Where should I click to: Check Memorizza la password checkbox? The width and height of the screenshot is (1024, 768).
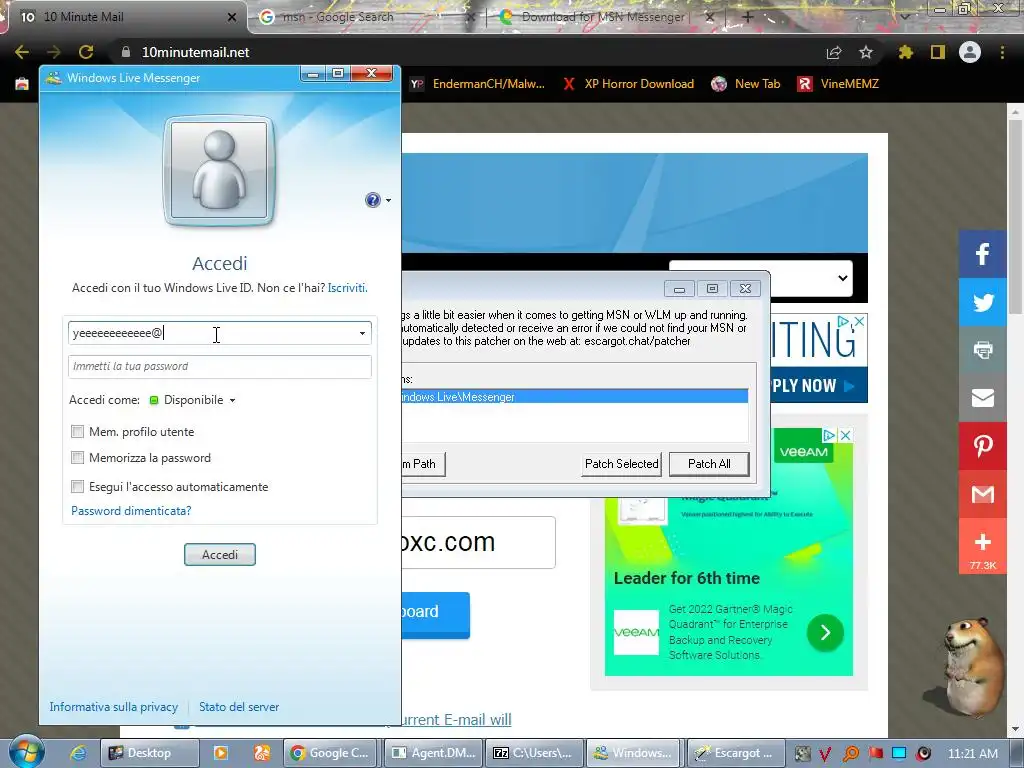coord(78,458)
